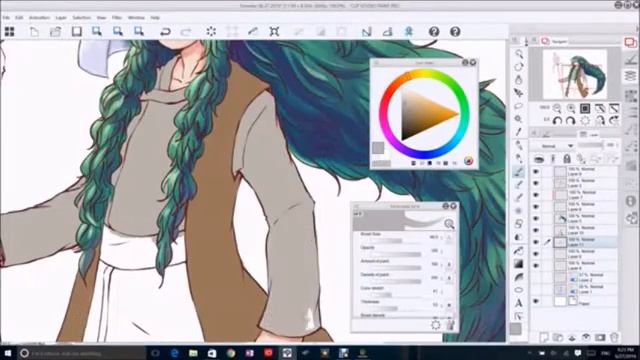
Task: Click the reset gear icon in Tool Property
Action: [x=436, y=325]
